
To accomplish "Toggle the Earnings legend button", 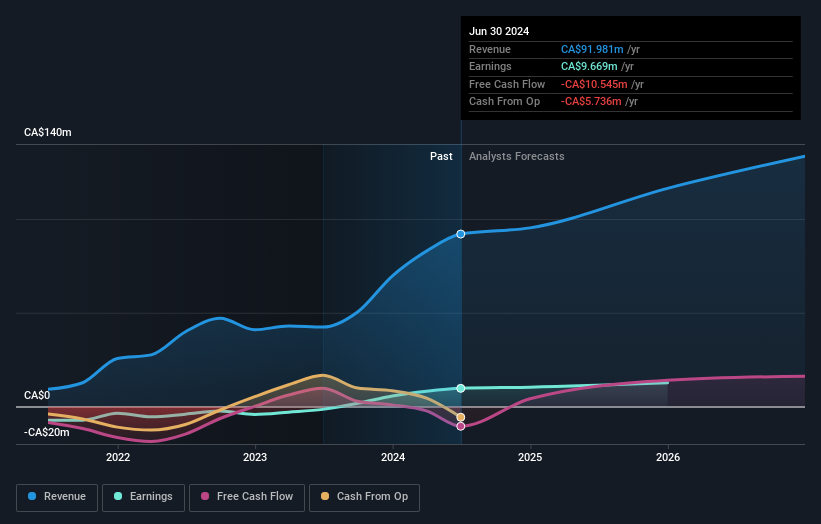I will click(x=143, y=497).
